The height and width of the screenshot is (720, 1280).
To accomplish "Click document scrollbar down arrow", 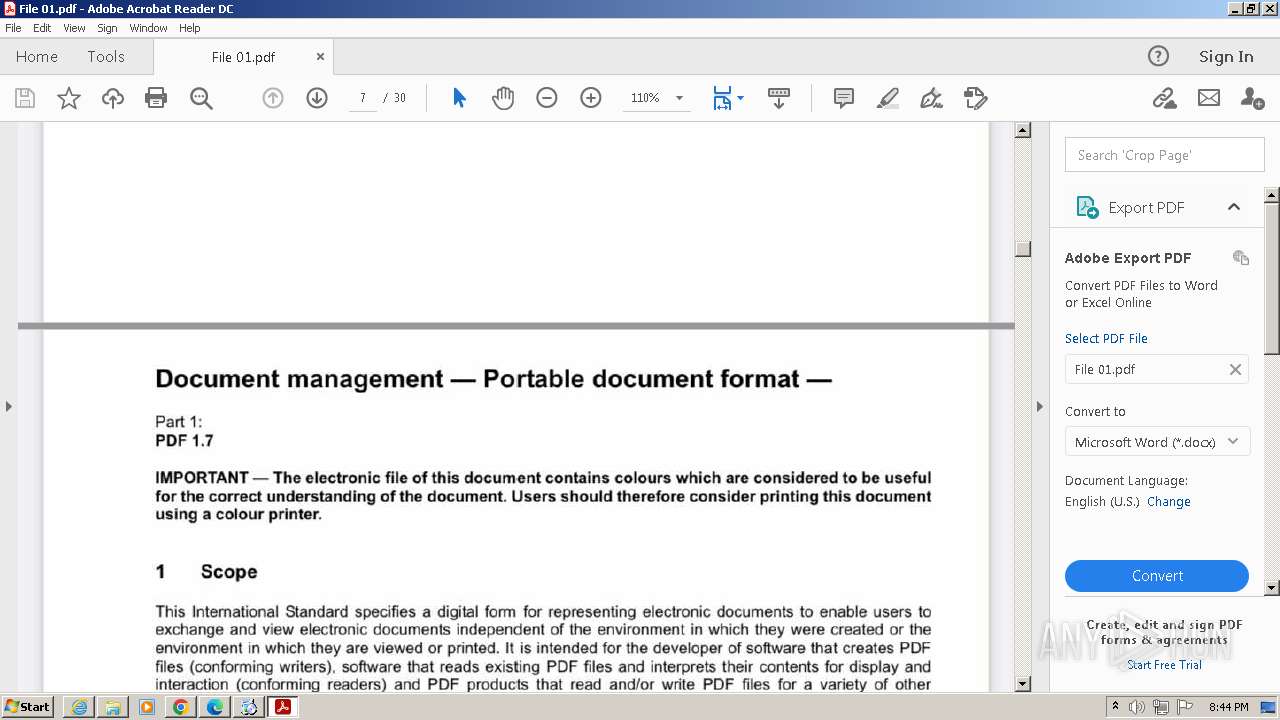I will [x=1023, y=684].
